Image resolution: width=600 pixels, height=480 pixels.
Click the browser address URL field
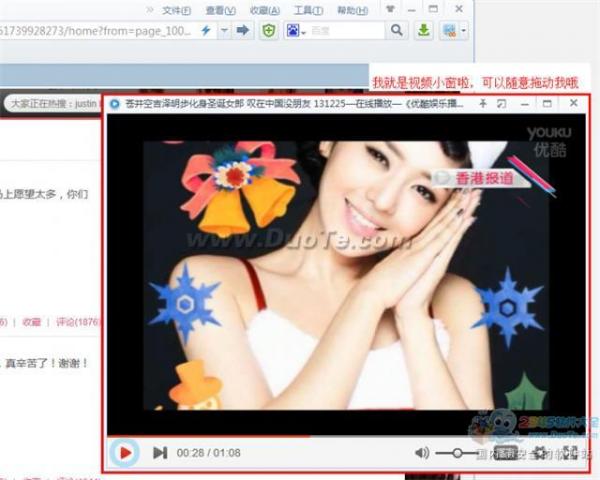(x=98, y=31)
